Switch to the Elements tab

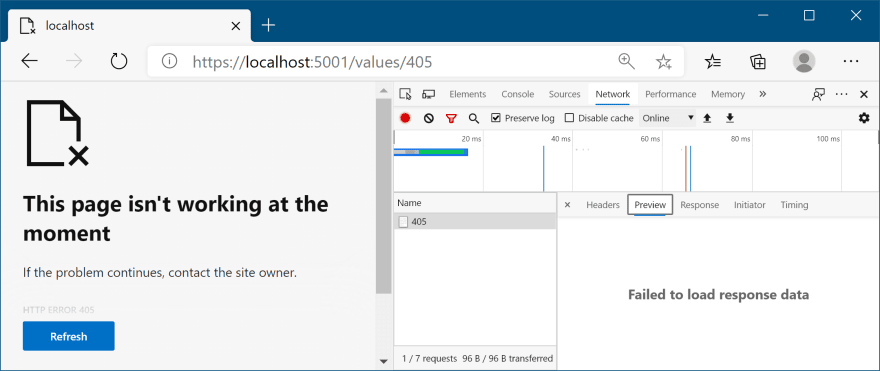[468, 94]
